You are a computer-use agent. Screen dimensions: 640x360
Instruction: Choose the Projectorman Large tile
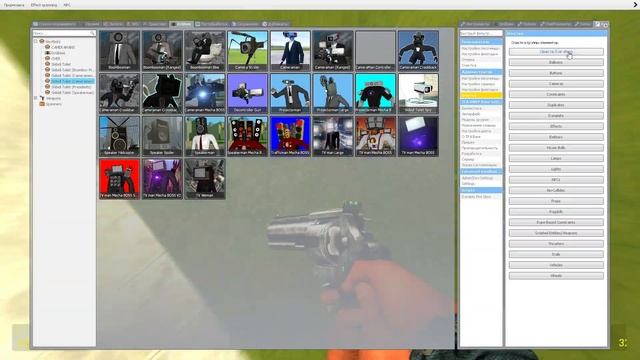click(333, 93)
